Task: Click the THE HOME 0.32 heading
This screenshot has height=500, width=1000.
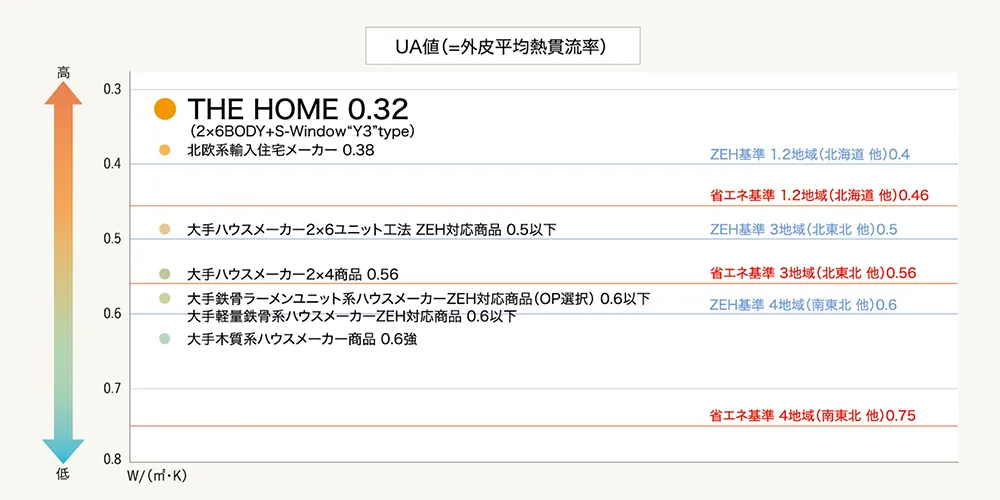Action: point(298,110)
